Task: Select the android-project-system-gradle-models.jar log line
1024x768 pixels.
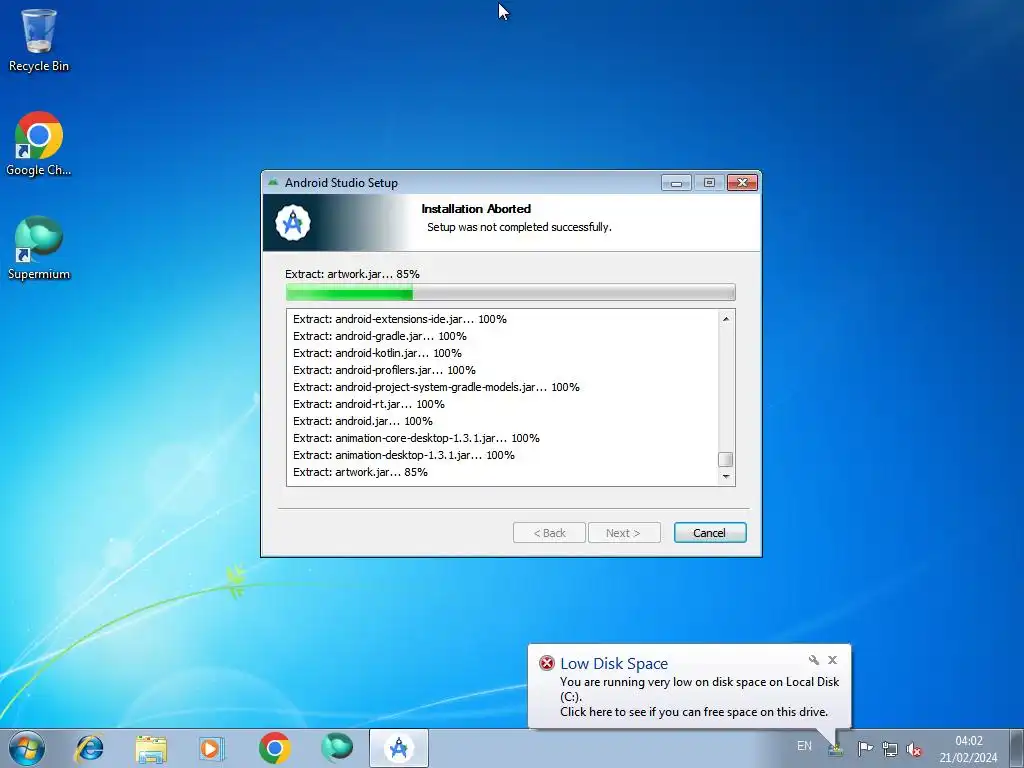Action: tap(436, 387)
